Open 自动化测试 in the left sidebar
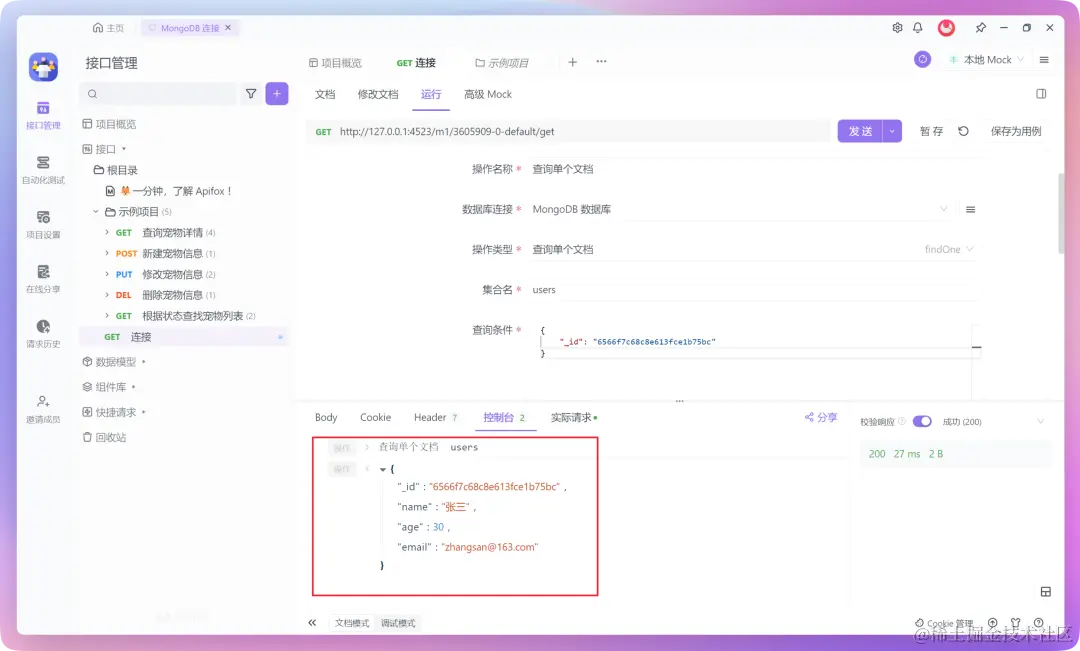The height and width of the screenshot is (651, 1080). [x=43, y=169]
